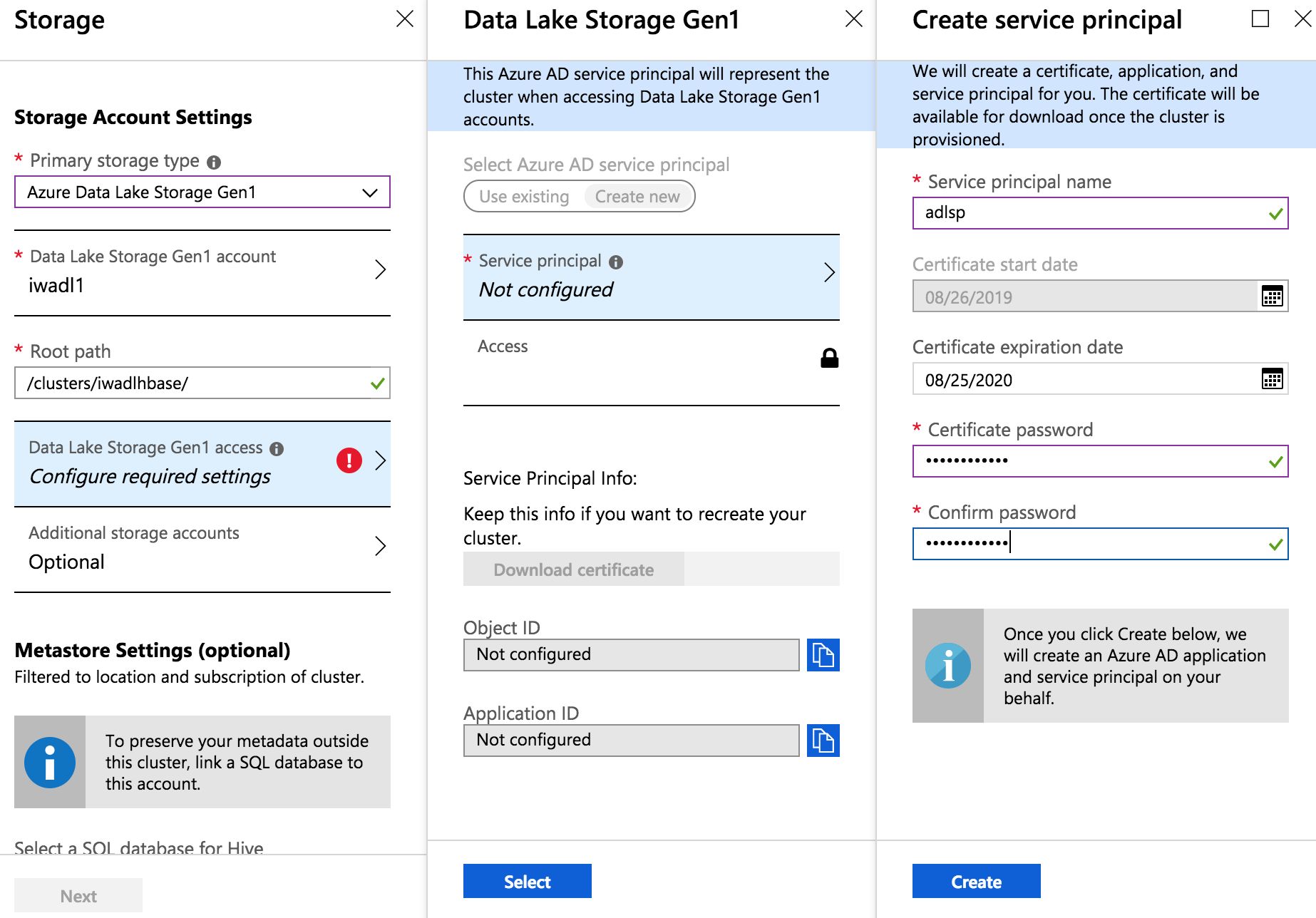Copy the Application ID value
The image size is (1316, 918).
pos(823,741)
